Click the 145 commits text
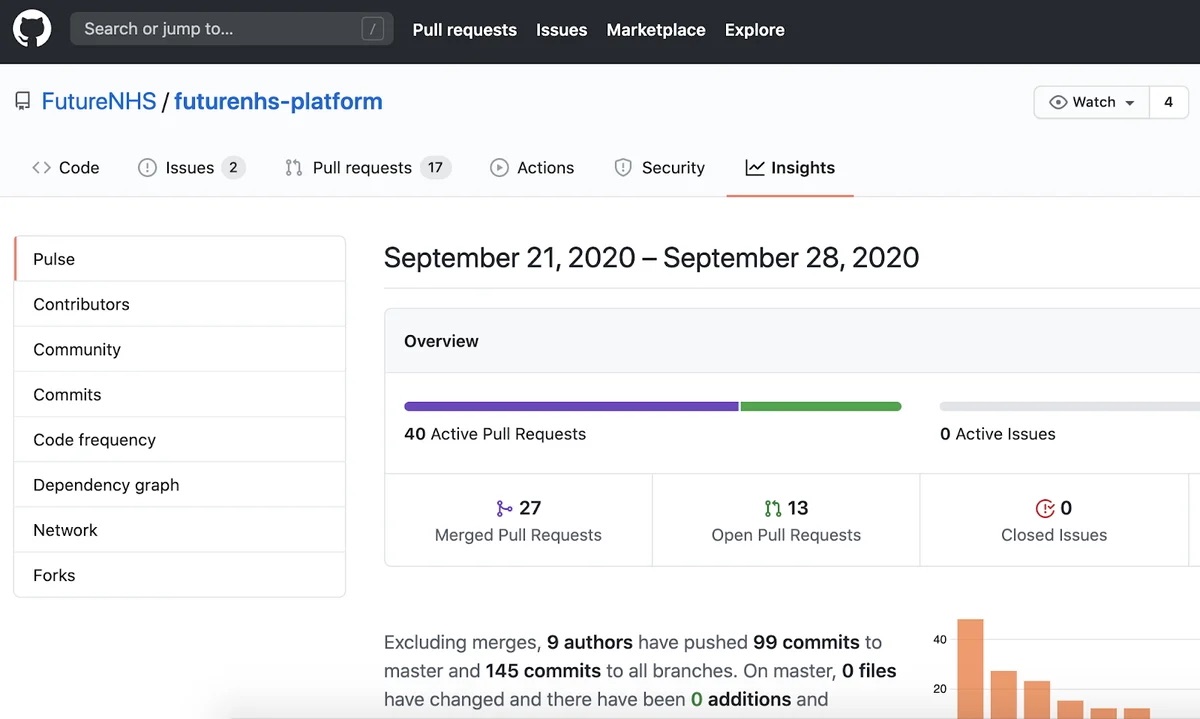1200x719 pixels. coord(543,671)
